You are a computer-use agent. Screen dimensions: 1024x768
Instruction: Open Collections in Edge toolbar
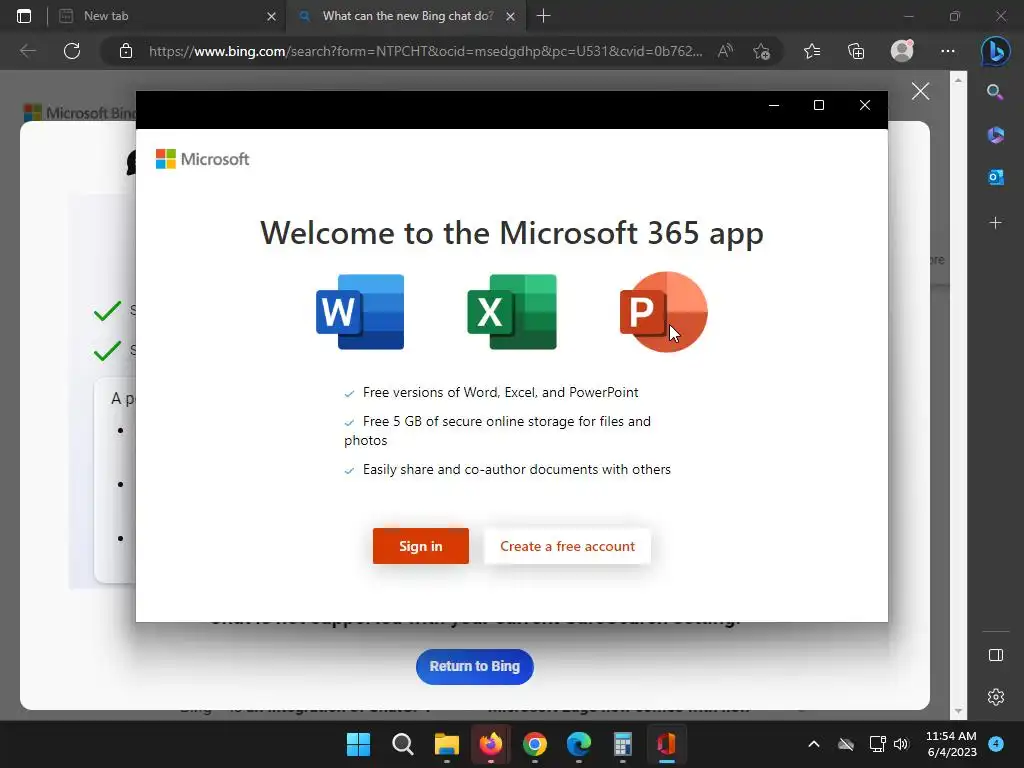(x=856, y=51)
